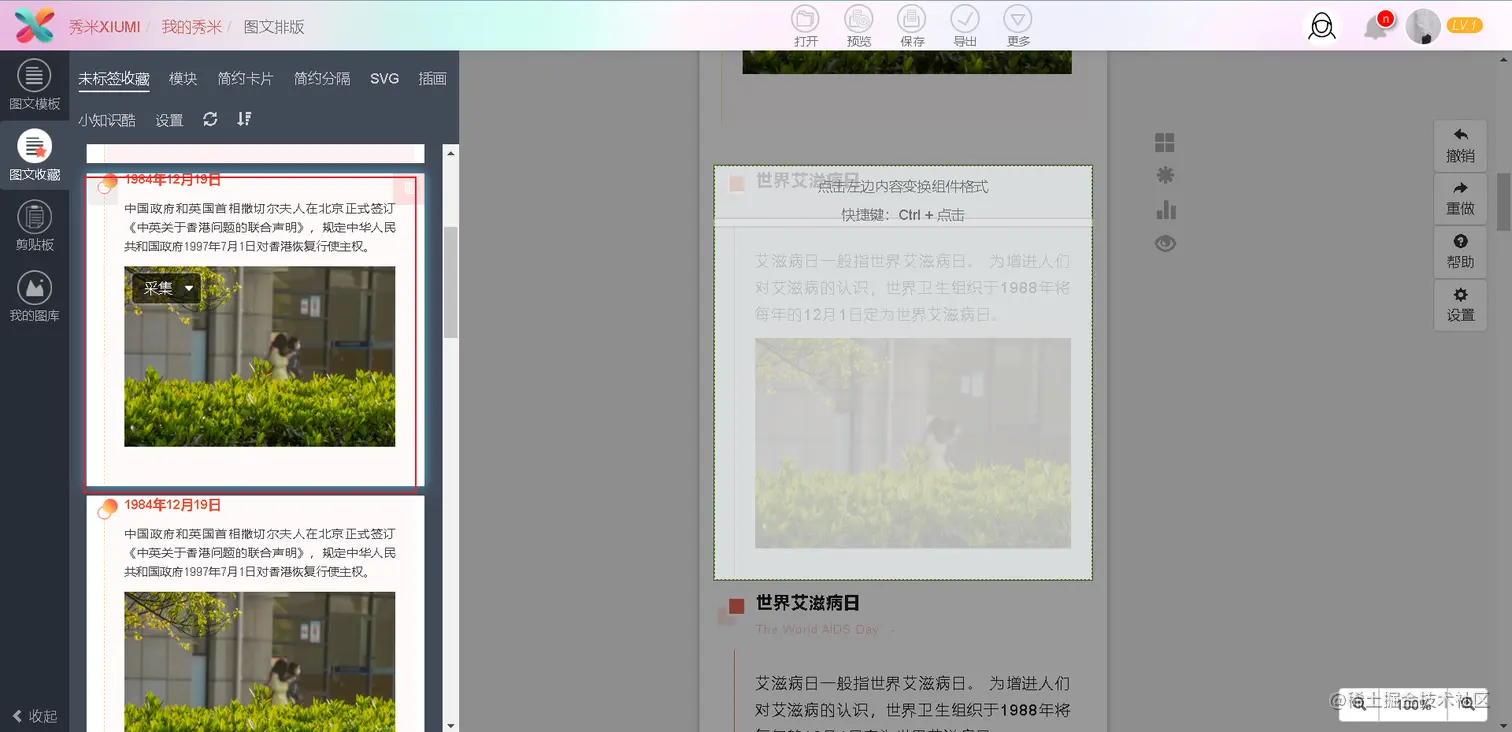Click the page vertical scrollbar thumb
This screenshot has height=732, width=1512.
[1504, 202]
